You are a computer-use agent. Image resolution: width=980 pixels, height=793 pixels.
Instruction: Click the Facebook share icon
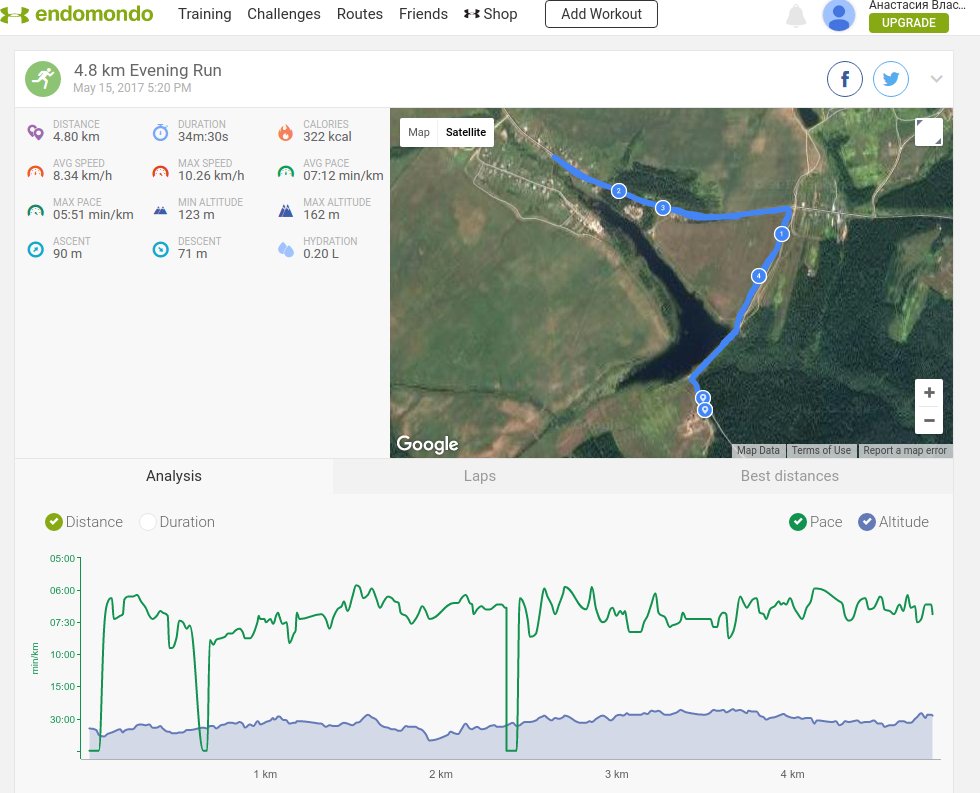click(x=845, y=79)
